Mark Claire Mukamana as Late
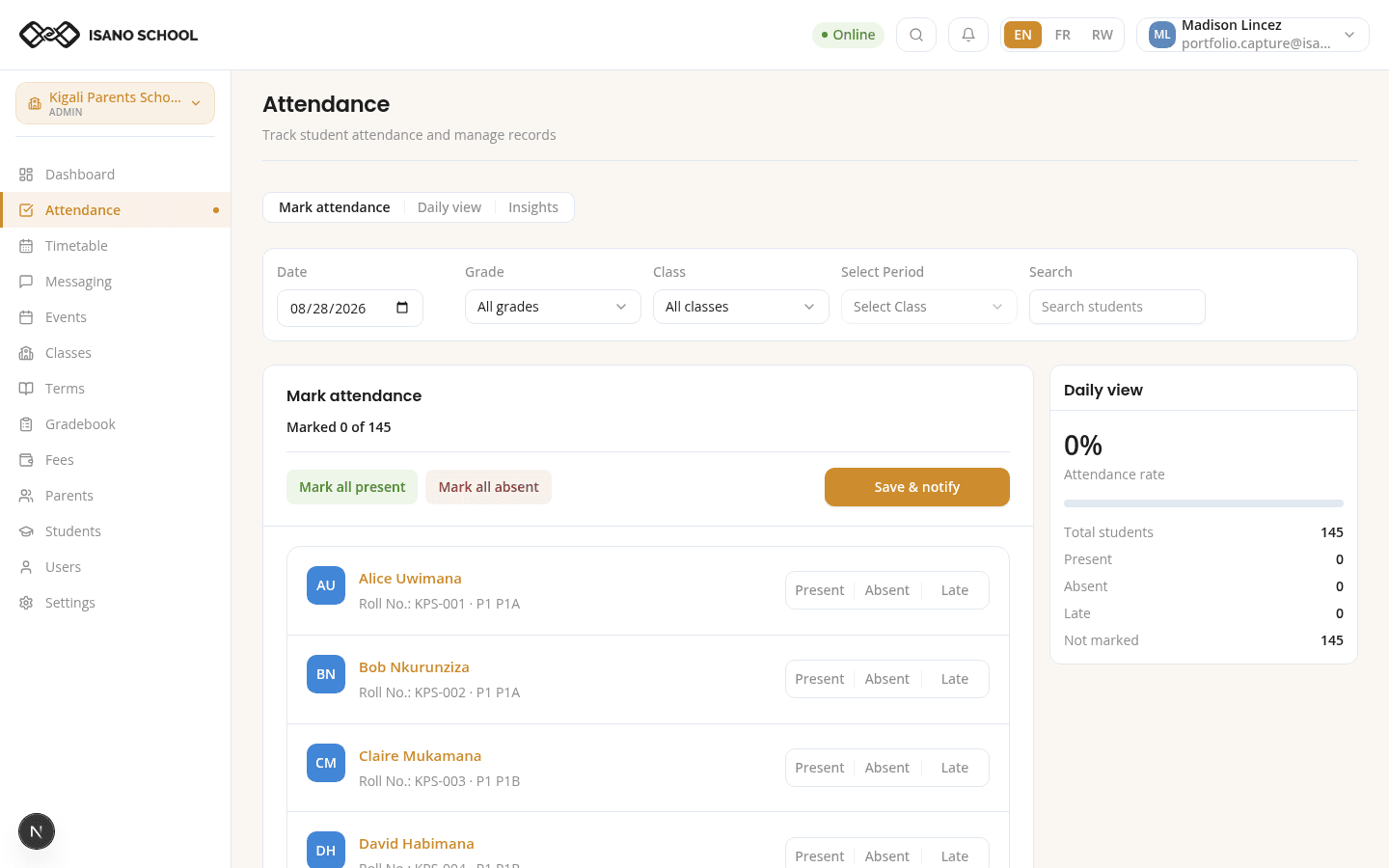This screenshot has height=868, width=1389. 955,768
